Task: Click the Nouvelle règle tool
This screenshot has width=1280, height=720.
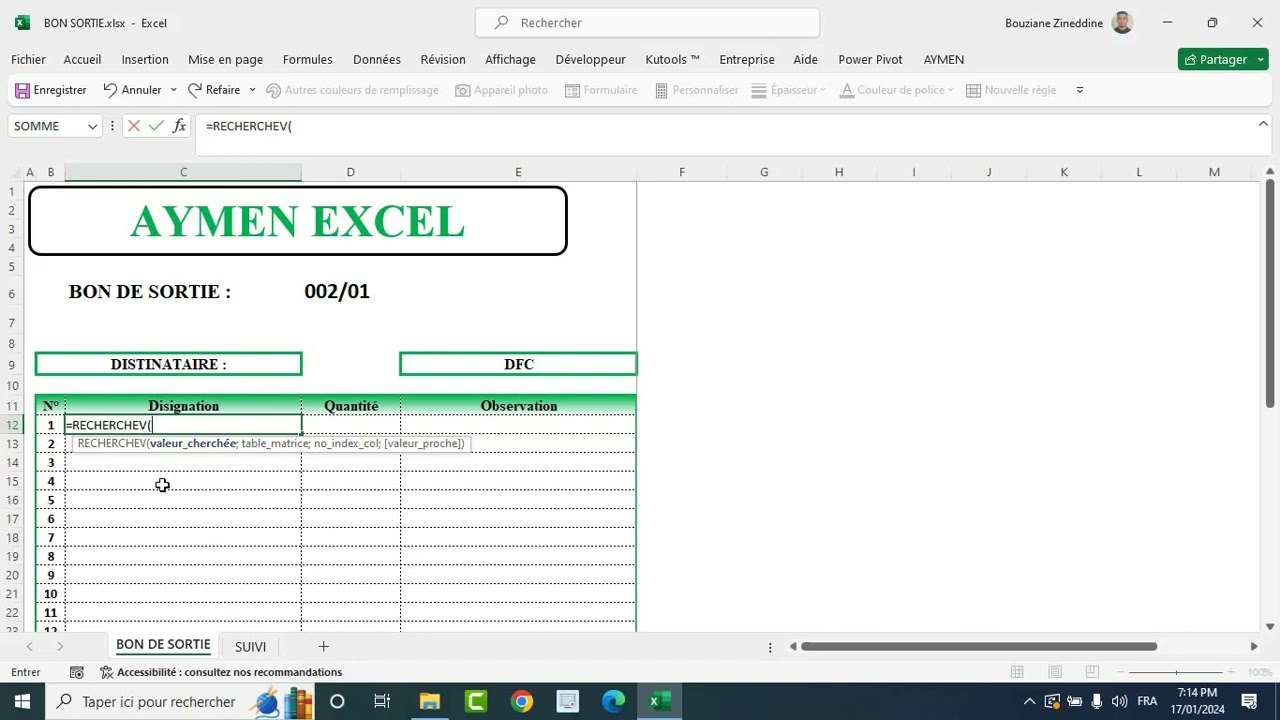Action: (1011, 90)
